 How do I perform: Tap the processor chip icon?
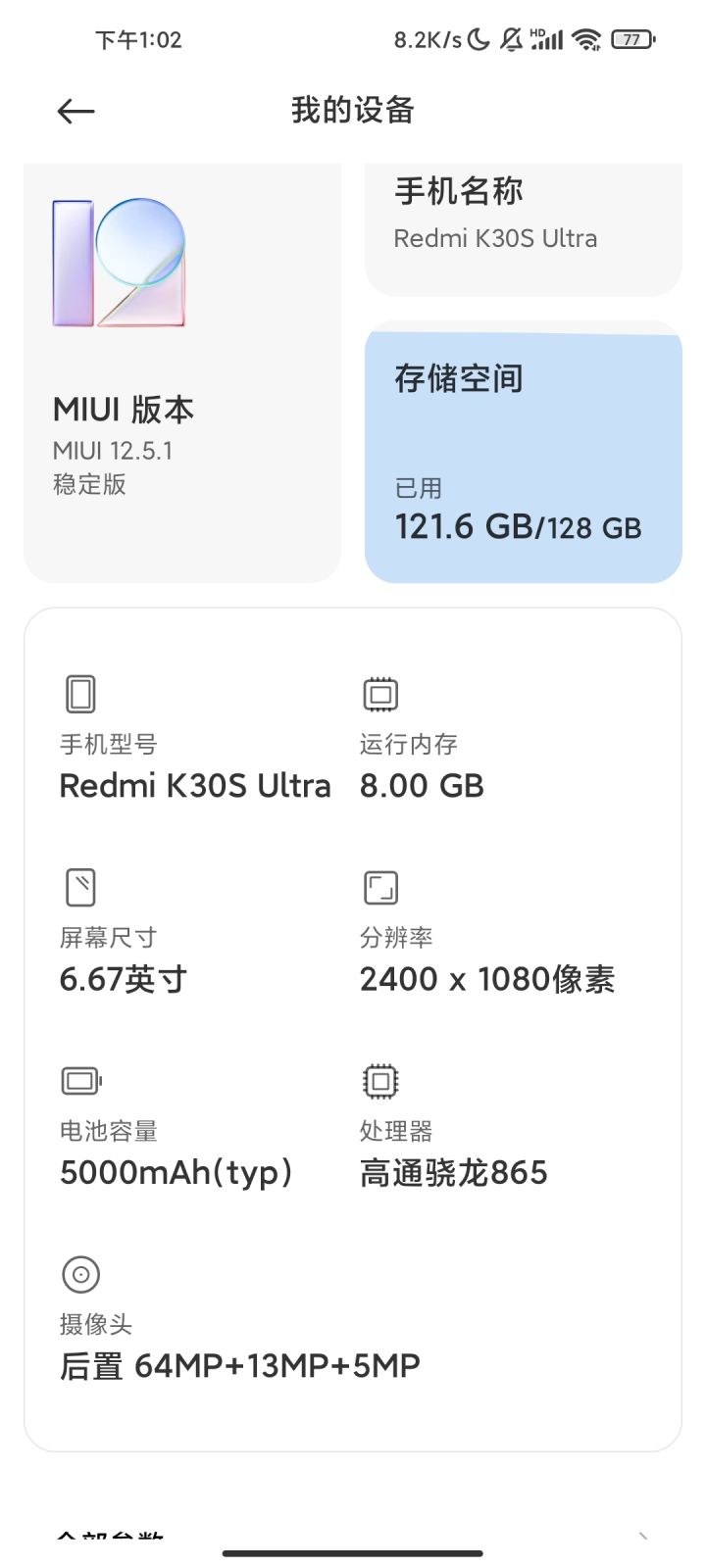click(x=380, y=1081)
